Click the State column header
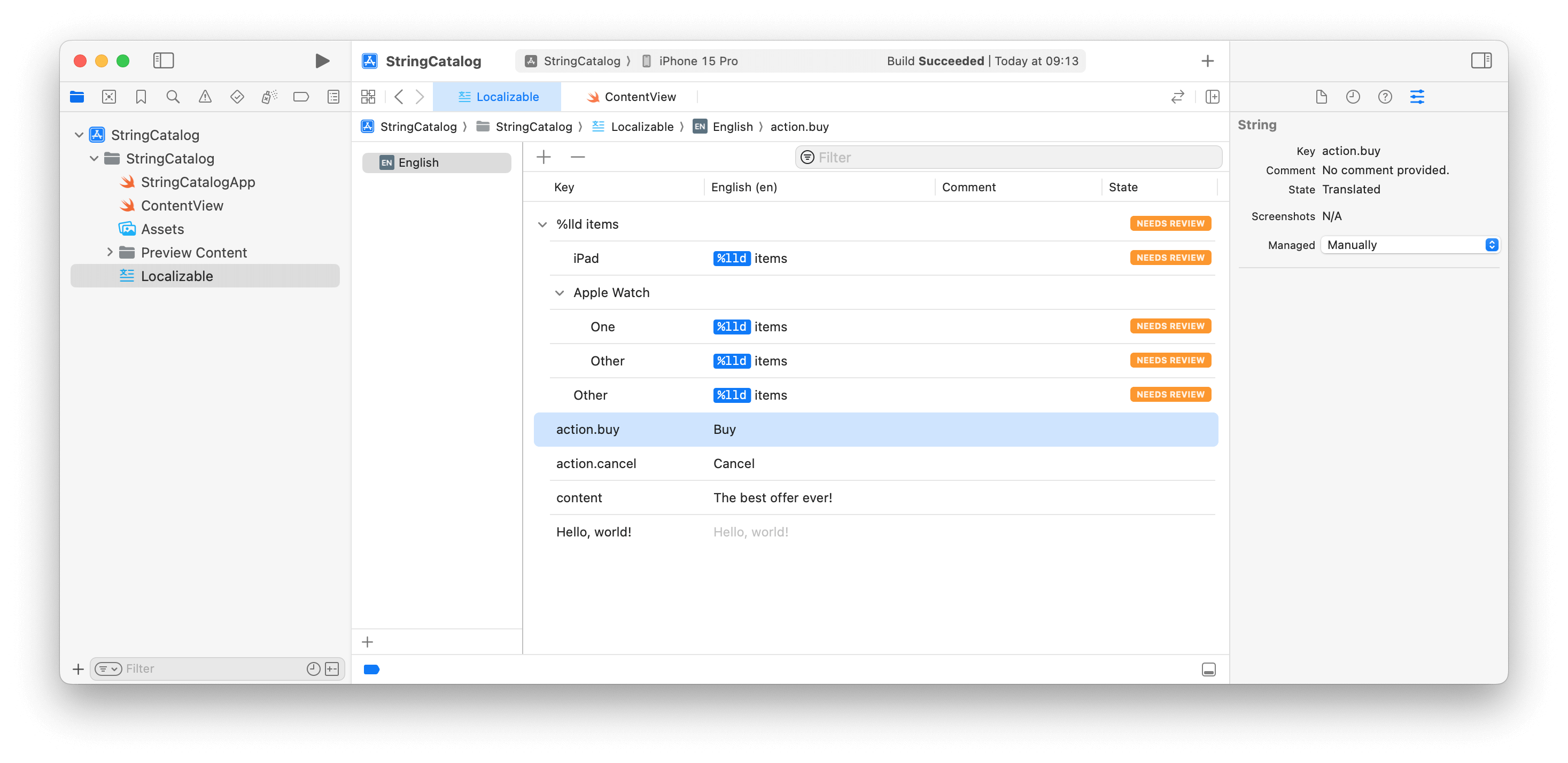 click(1123, 188)
